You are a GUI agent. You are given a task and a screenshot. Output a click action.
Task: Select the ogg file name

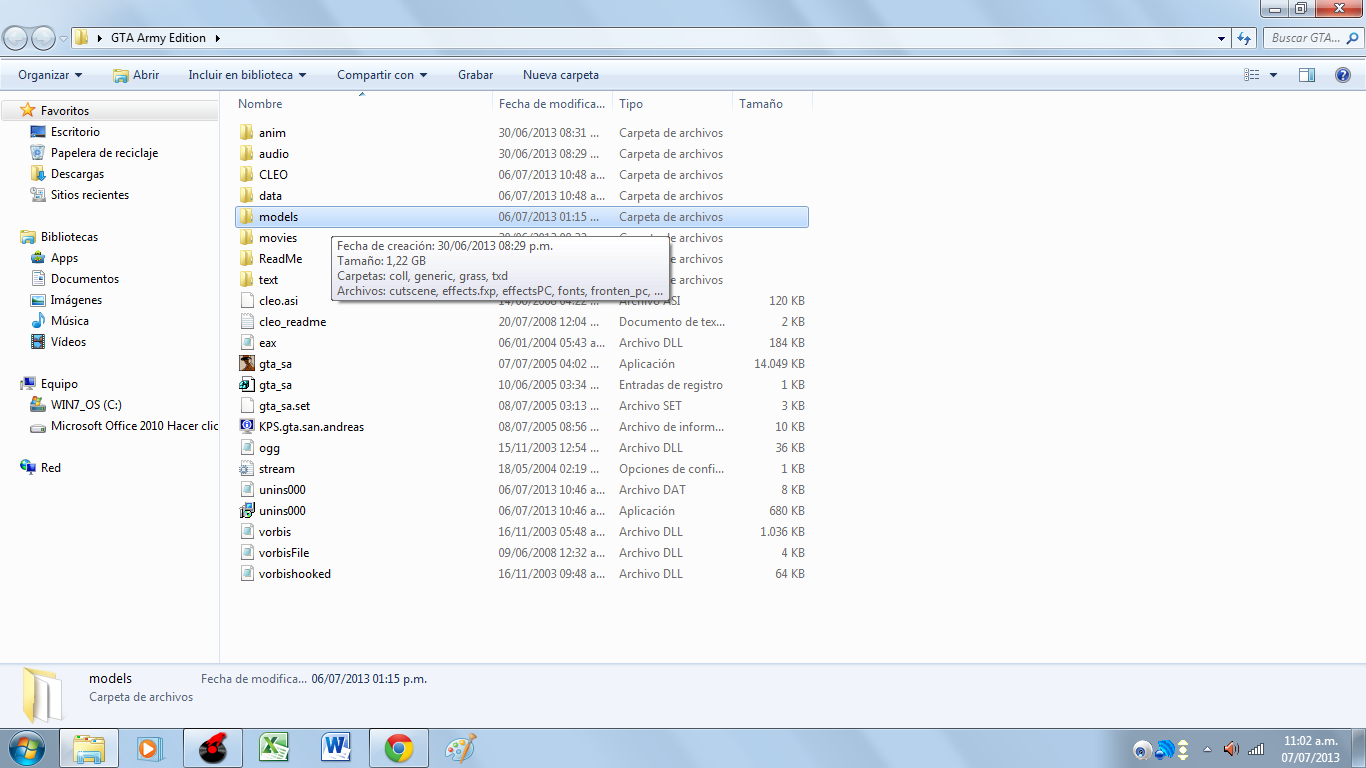(269, 448)
